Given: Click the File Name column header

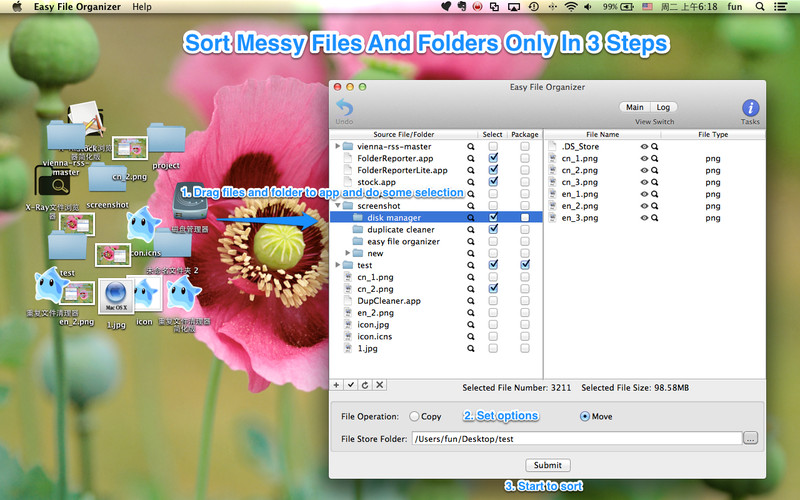Looking at the screenshot, I should click(x=603, y=134).
